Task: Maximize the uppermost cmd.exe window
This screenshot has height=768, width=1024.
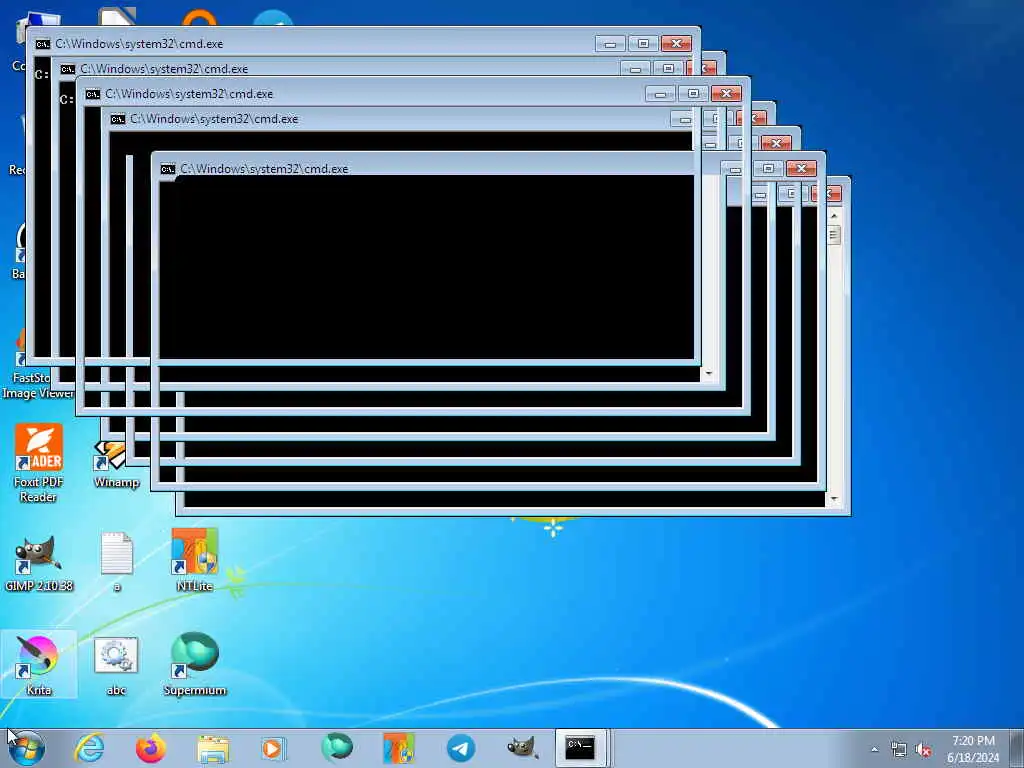Action: click(x=643, y=44)
